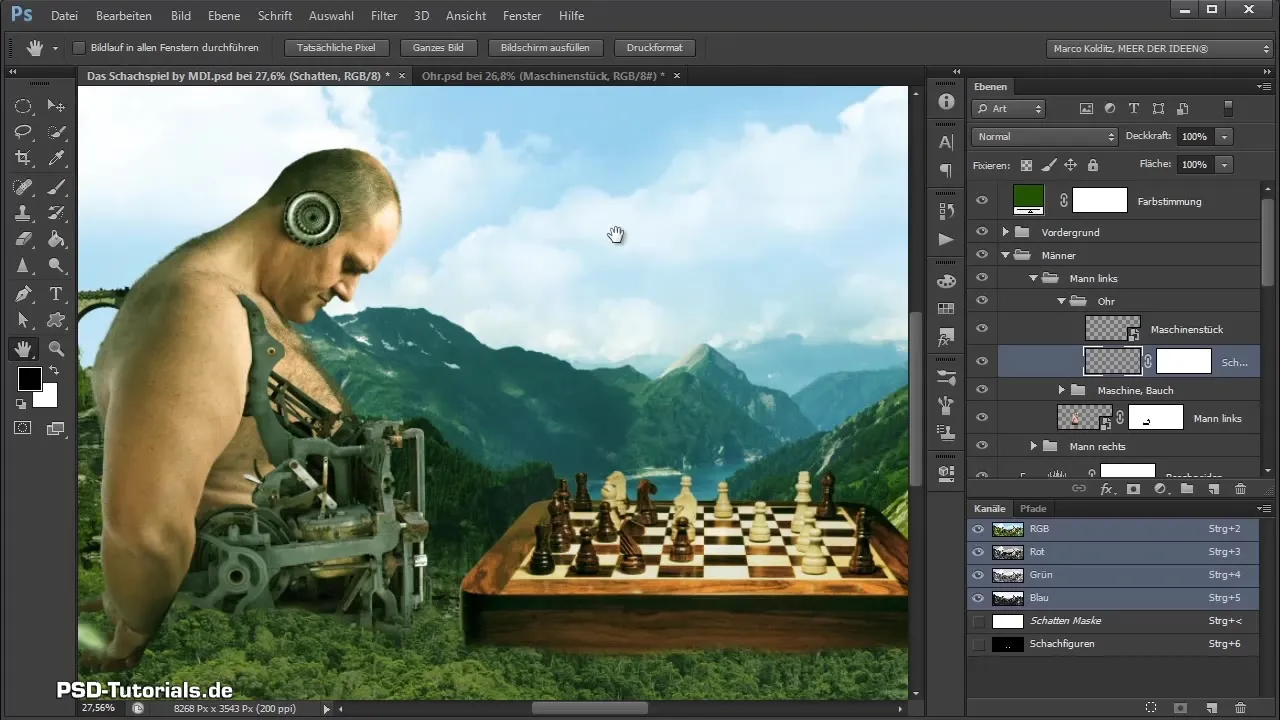Image resolution: width=1280 pixels, height=720 pixels.
Task: Hide the Farbstimmung layer
Action: point(981,201)
